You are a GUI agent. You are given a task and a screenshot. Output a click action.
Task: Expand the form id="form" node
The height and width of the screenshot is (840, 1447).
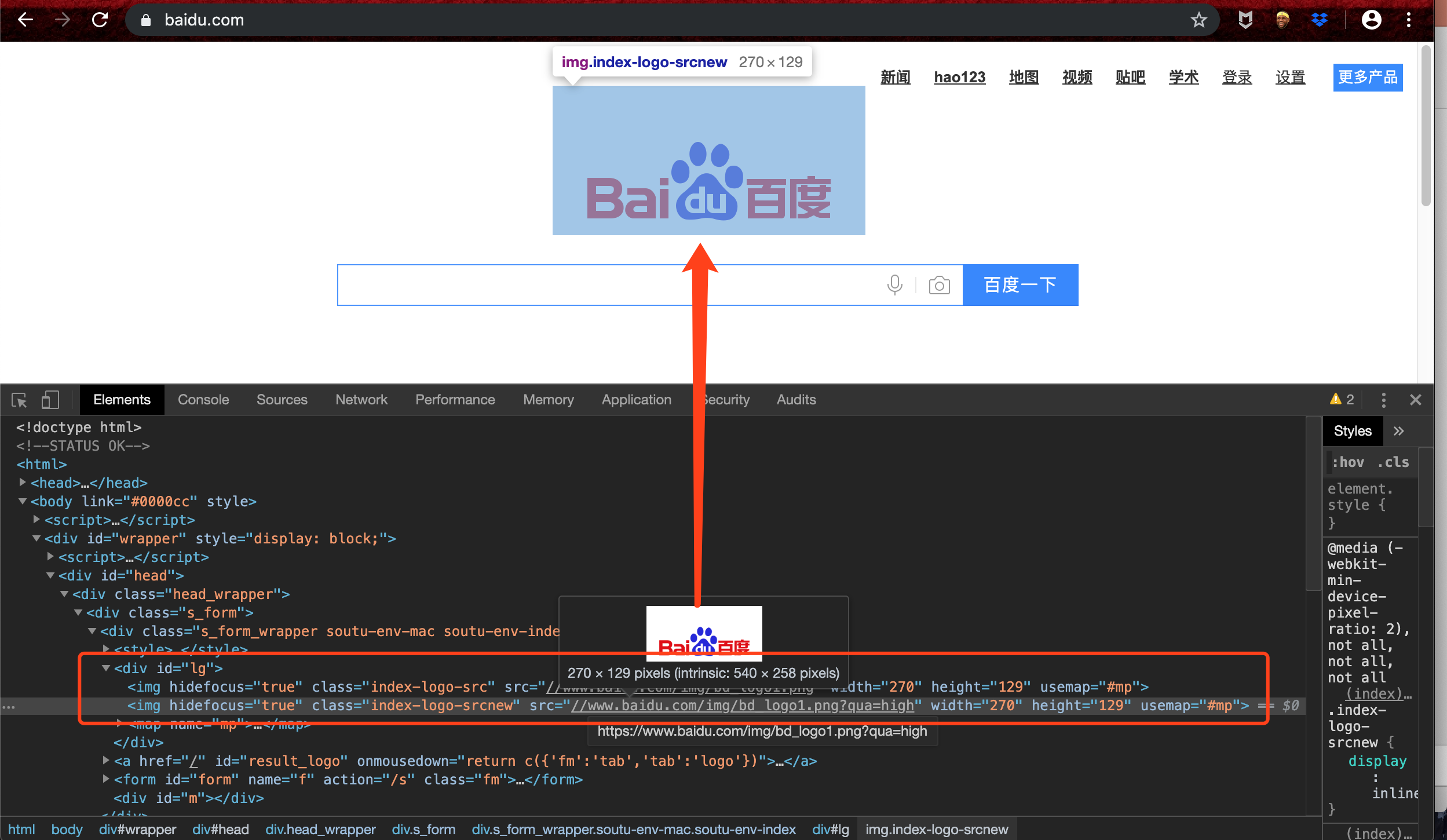[106, 779]
